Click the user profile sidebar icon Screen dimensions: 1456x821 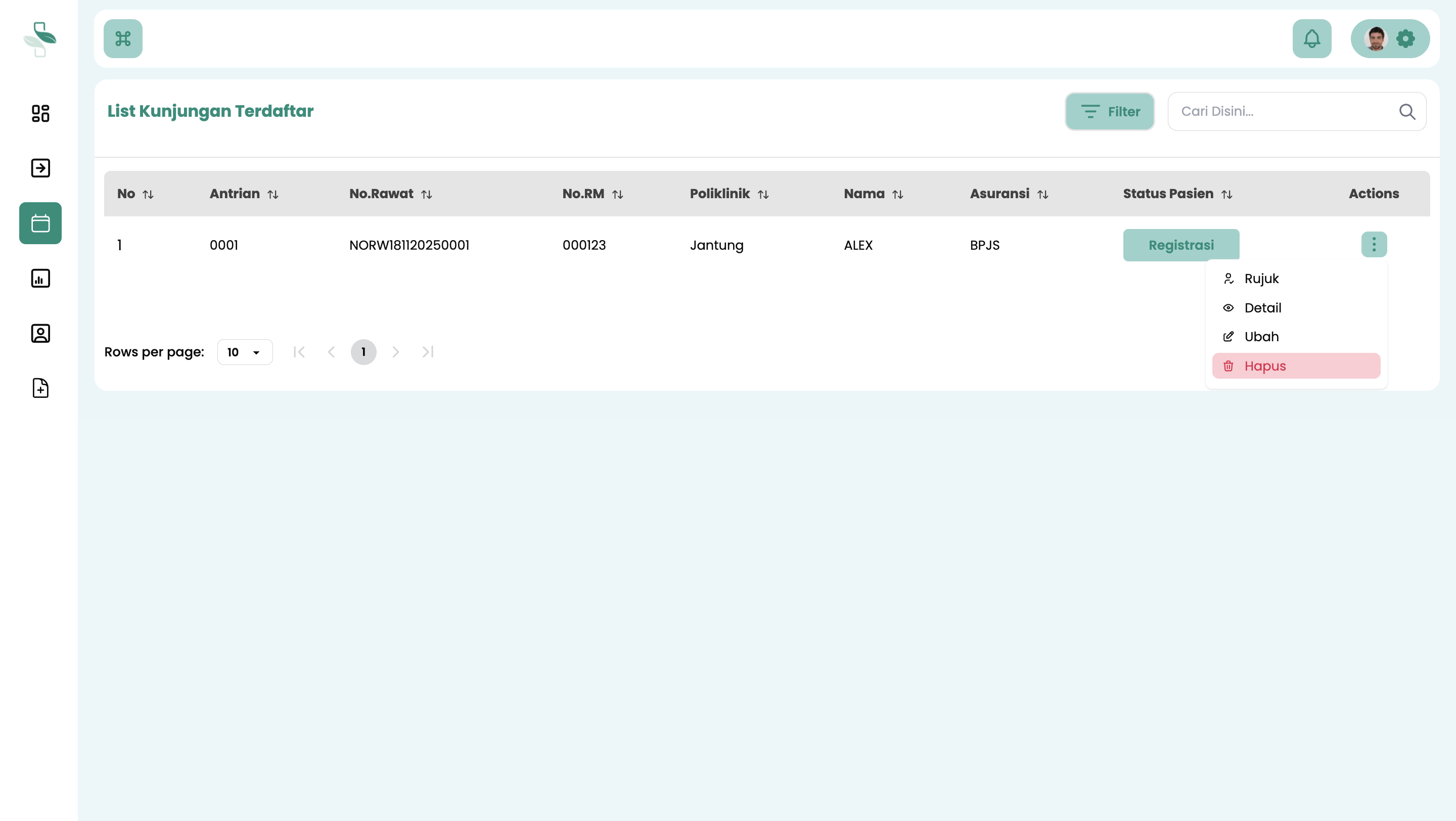40,333
